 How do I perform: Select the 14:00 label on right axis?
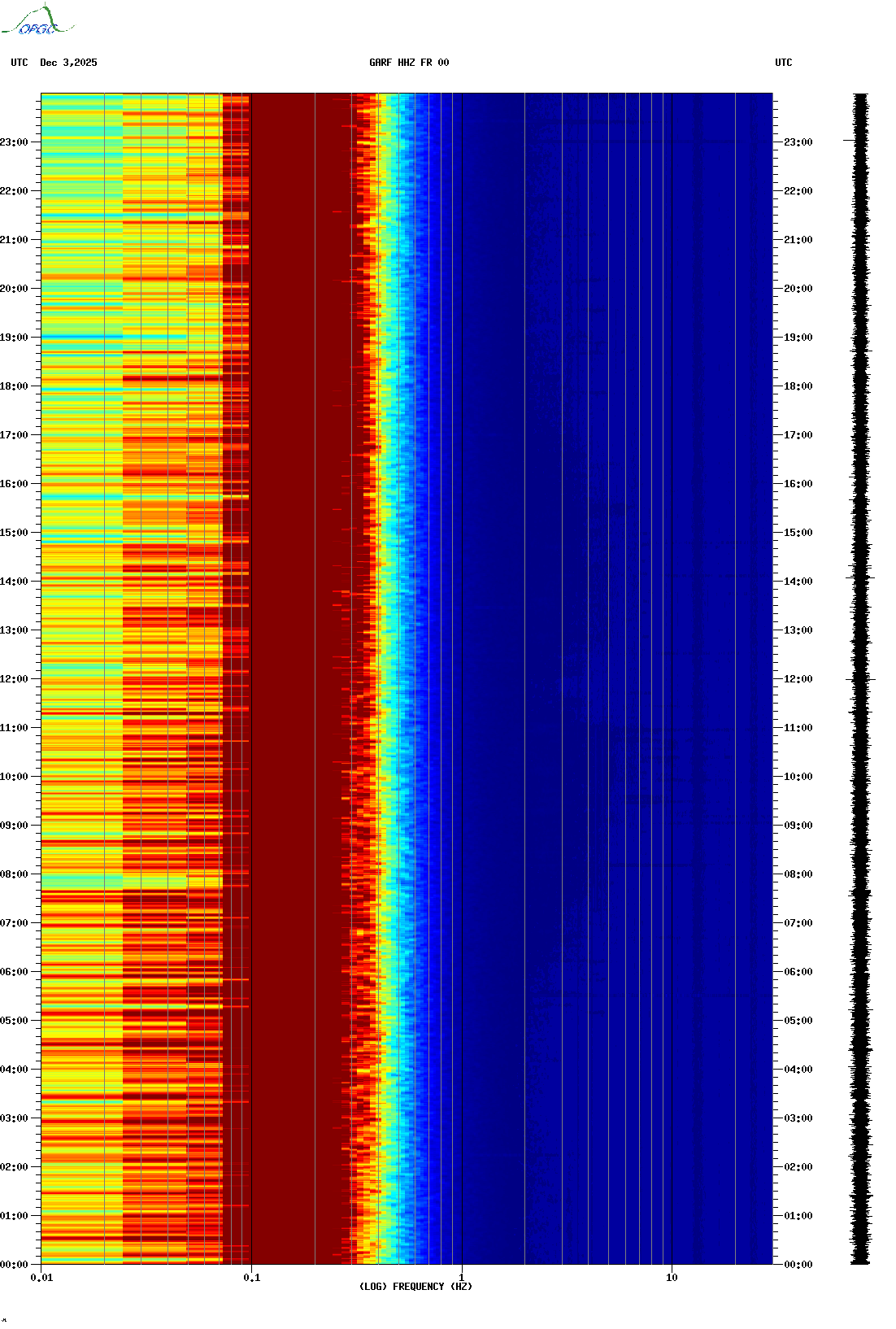tap(798, 582)
